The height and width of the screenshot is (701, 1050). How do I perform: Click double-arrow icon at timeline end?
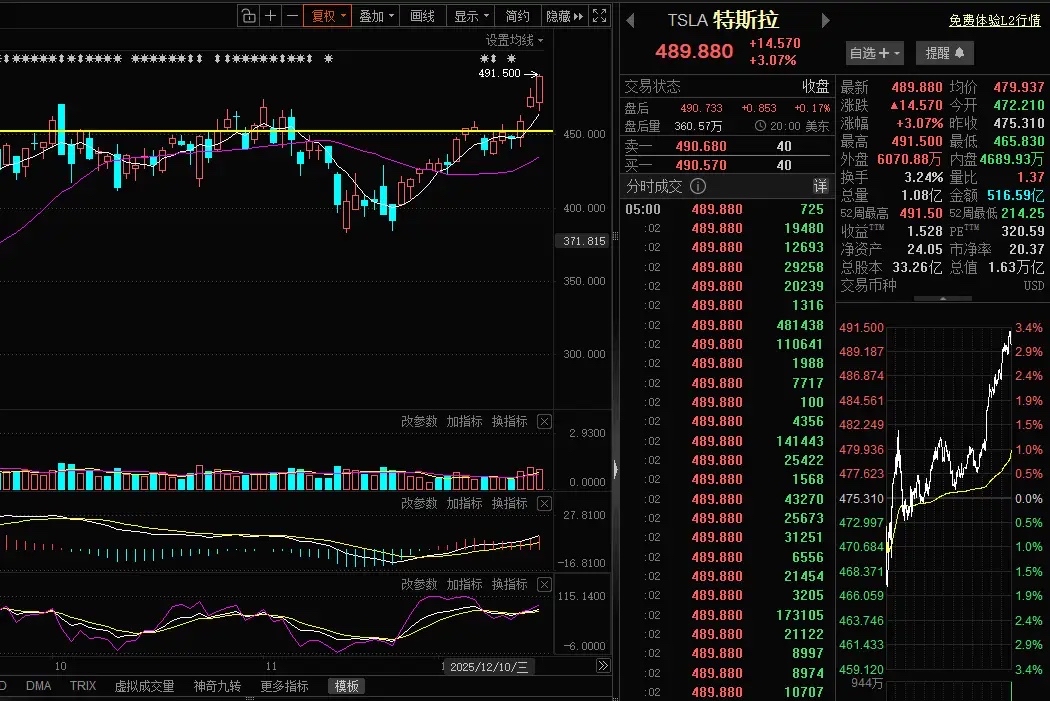[603, 666]
